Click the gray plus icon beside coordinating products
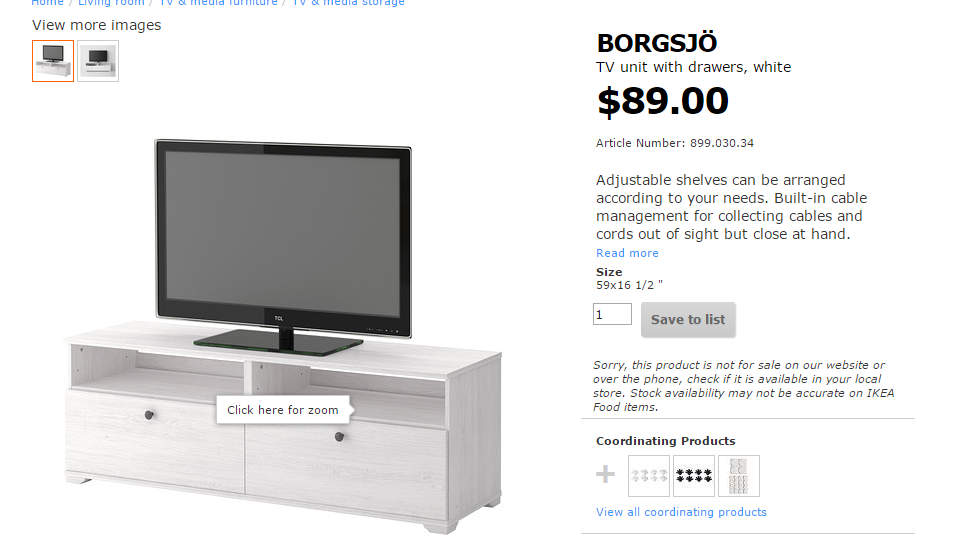 (605, 474)
